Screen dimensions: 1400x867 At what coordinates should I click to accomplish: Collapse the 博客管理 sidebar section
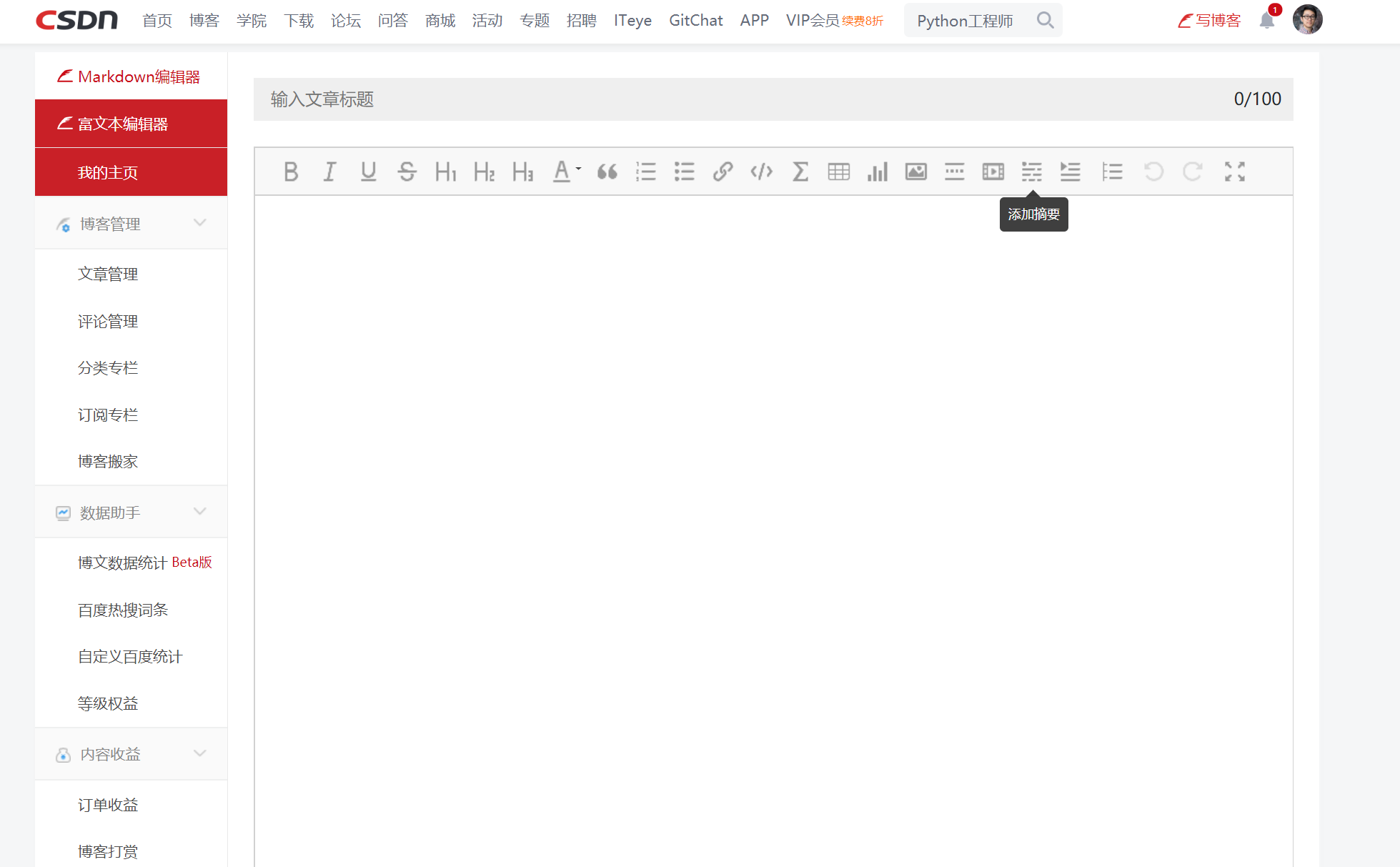click(x=199, y=223)
